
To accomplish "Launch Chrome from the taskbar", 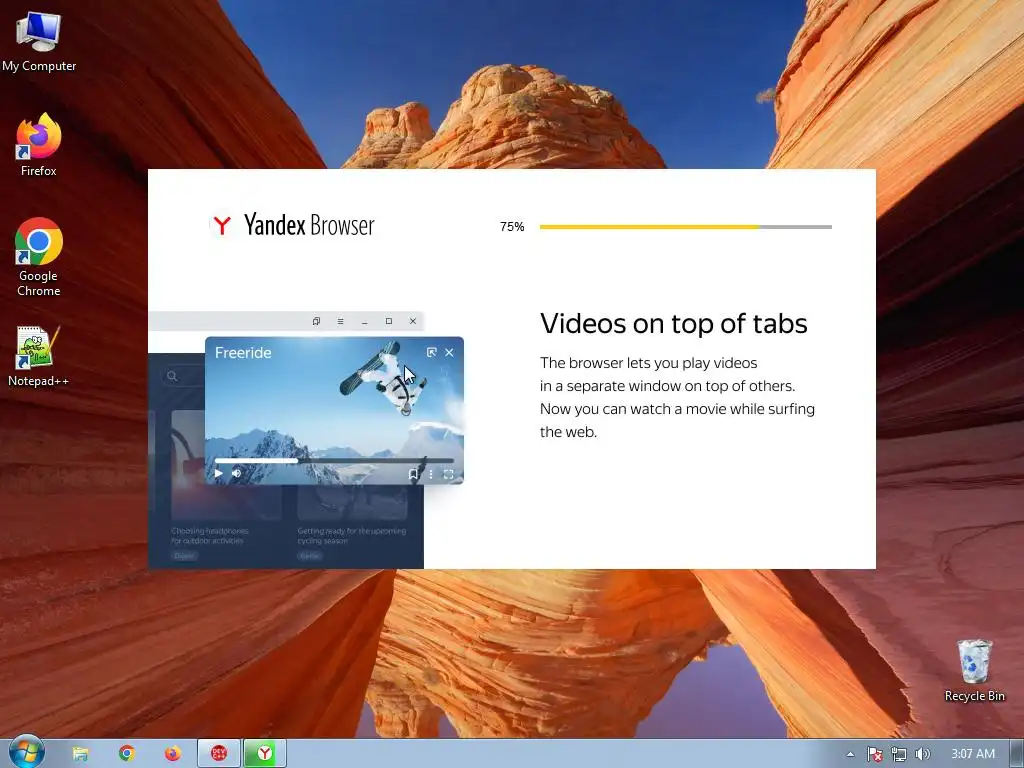I will click(127, 754).
